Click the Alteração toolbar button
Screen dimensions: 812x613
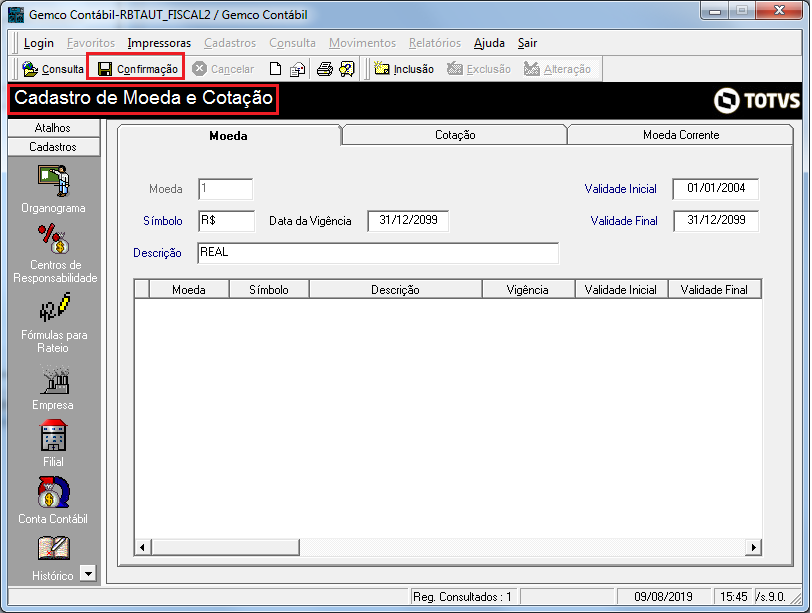[557, 69]
